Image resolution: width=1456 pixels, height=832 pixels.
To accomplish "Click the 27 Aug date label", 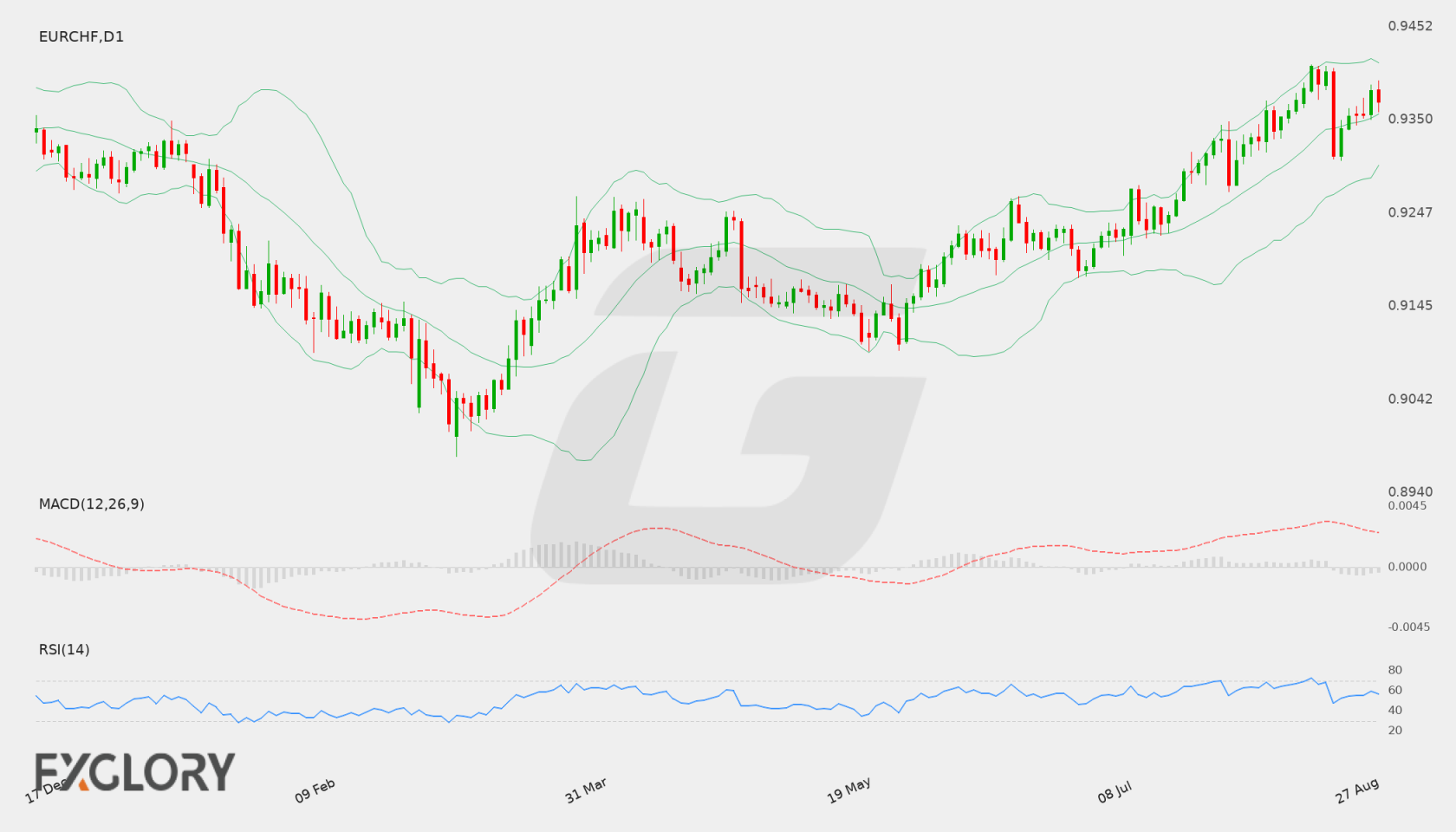I will pos(1357,790).
